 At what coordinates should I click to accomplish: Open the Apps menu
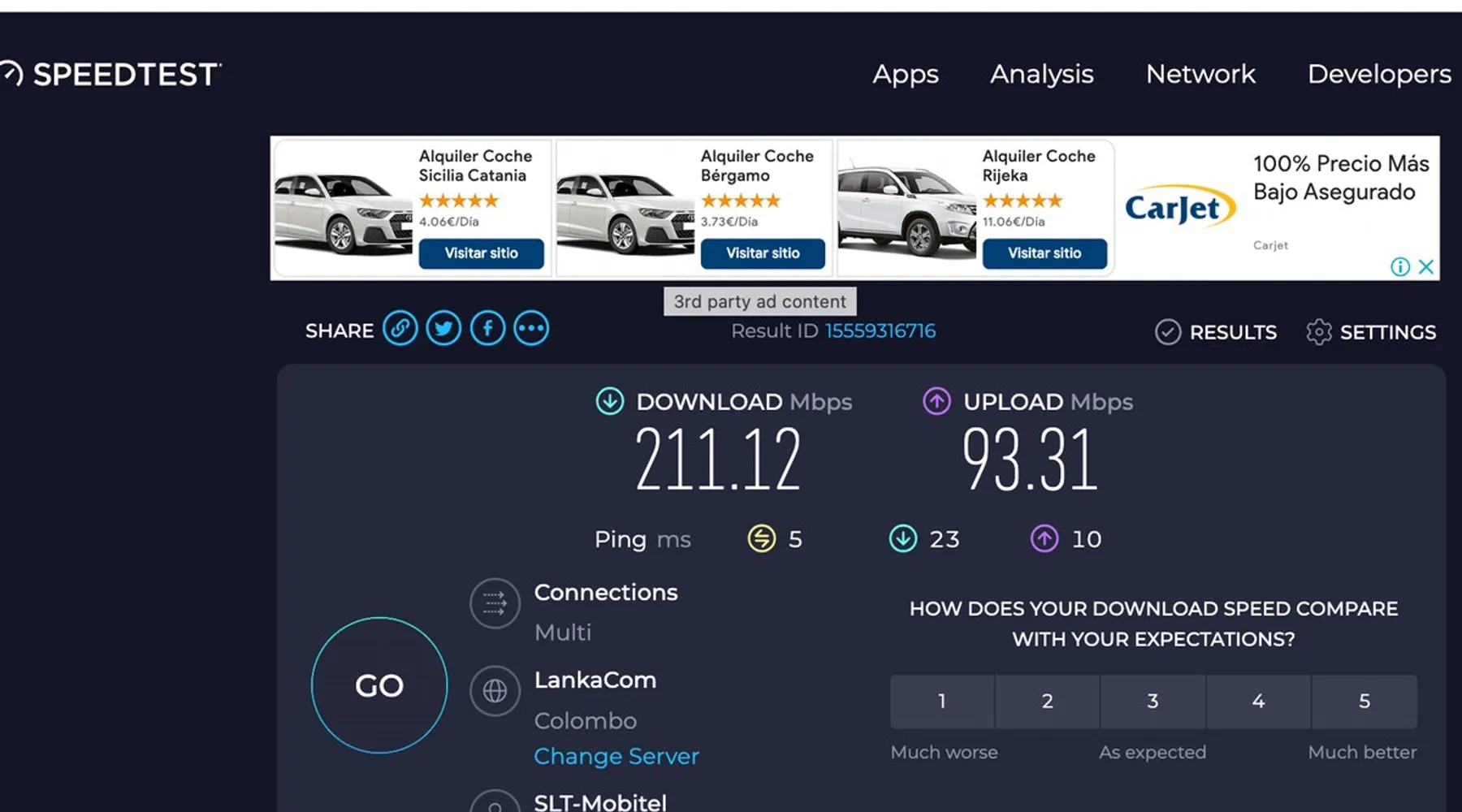tap(906, 75)
